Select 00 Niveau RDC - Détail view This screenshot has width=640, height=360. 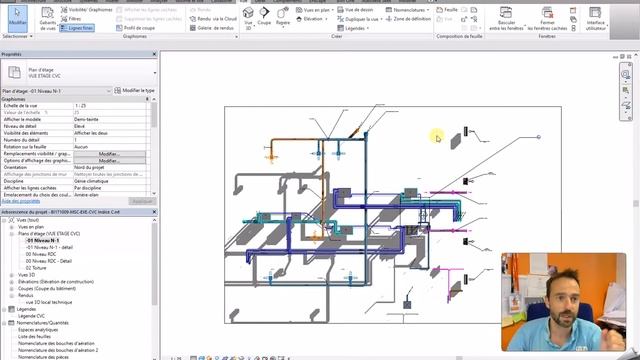pyautogui.click(x=49, y=261)
